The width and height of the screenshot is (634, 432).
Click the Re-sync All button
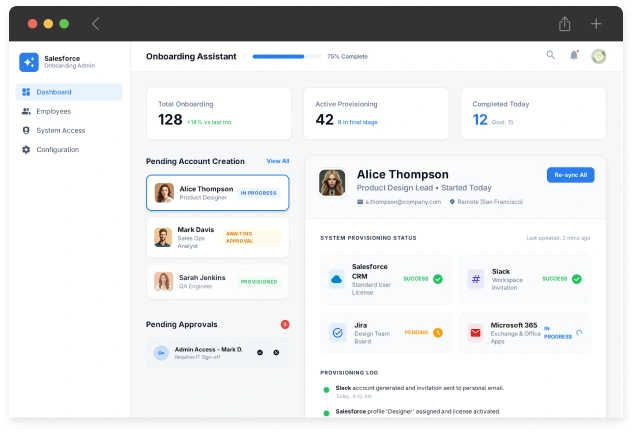pos(571,175)
